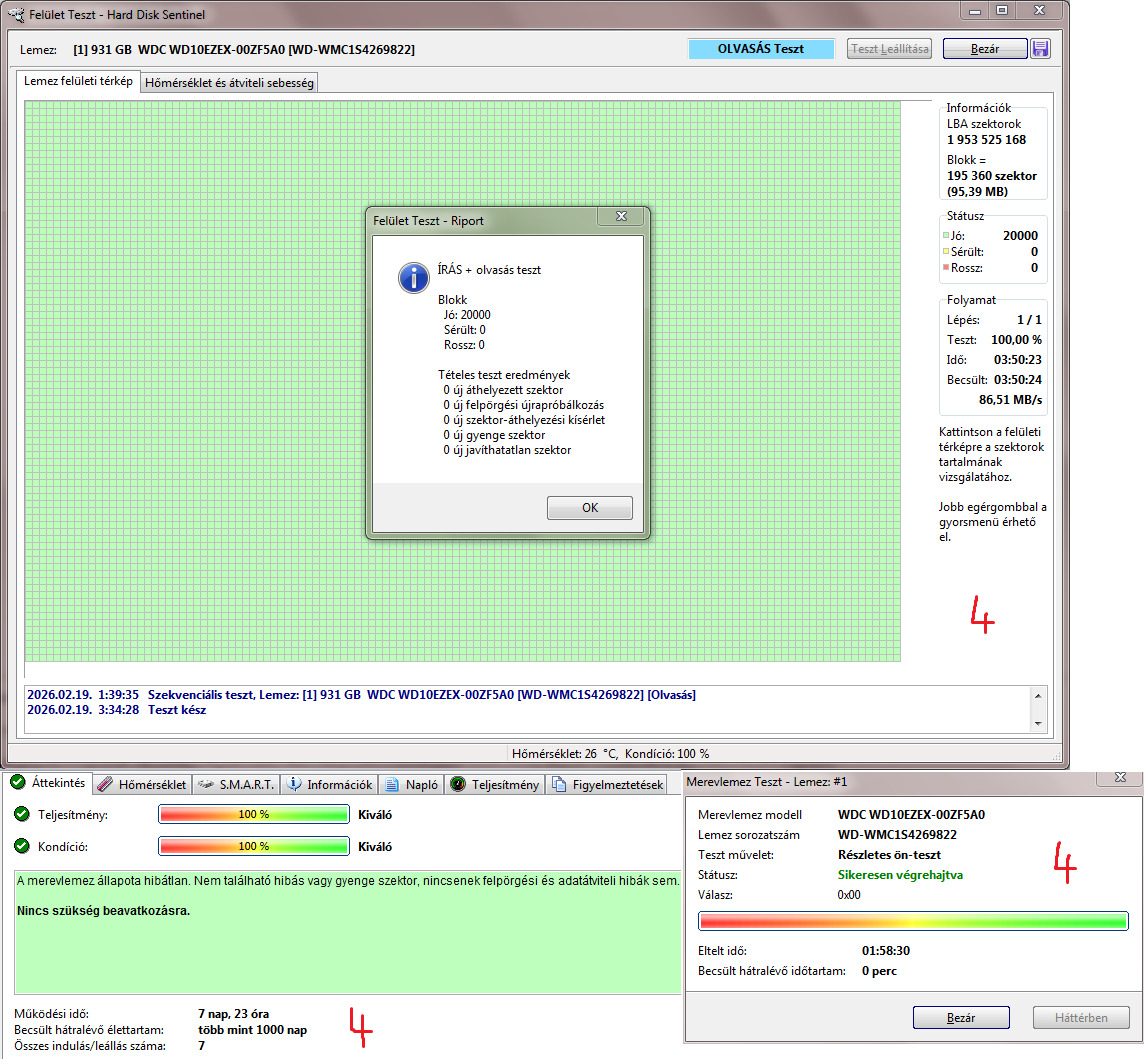Click the gauge icon on Teljesítmény tab

pyautogui.click(x=457, y=785)
